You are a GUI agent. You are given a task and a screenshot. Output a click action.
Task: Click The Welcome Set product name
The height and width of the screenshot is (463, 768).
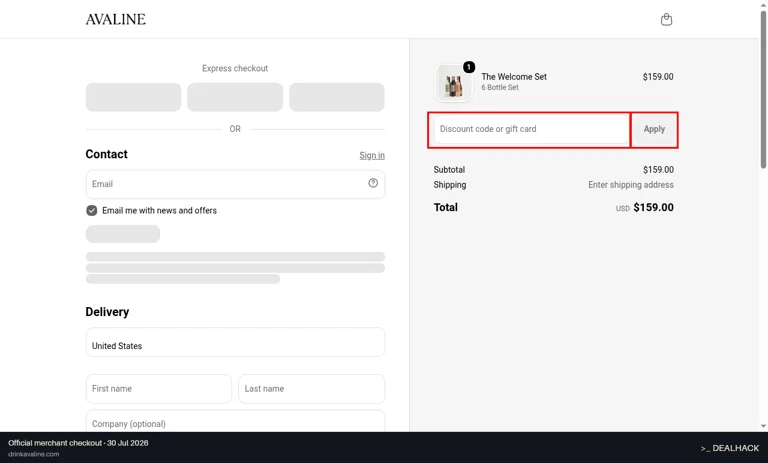point(514,76)
